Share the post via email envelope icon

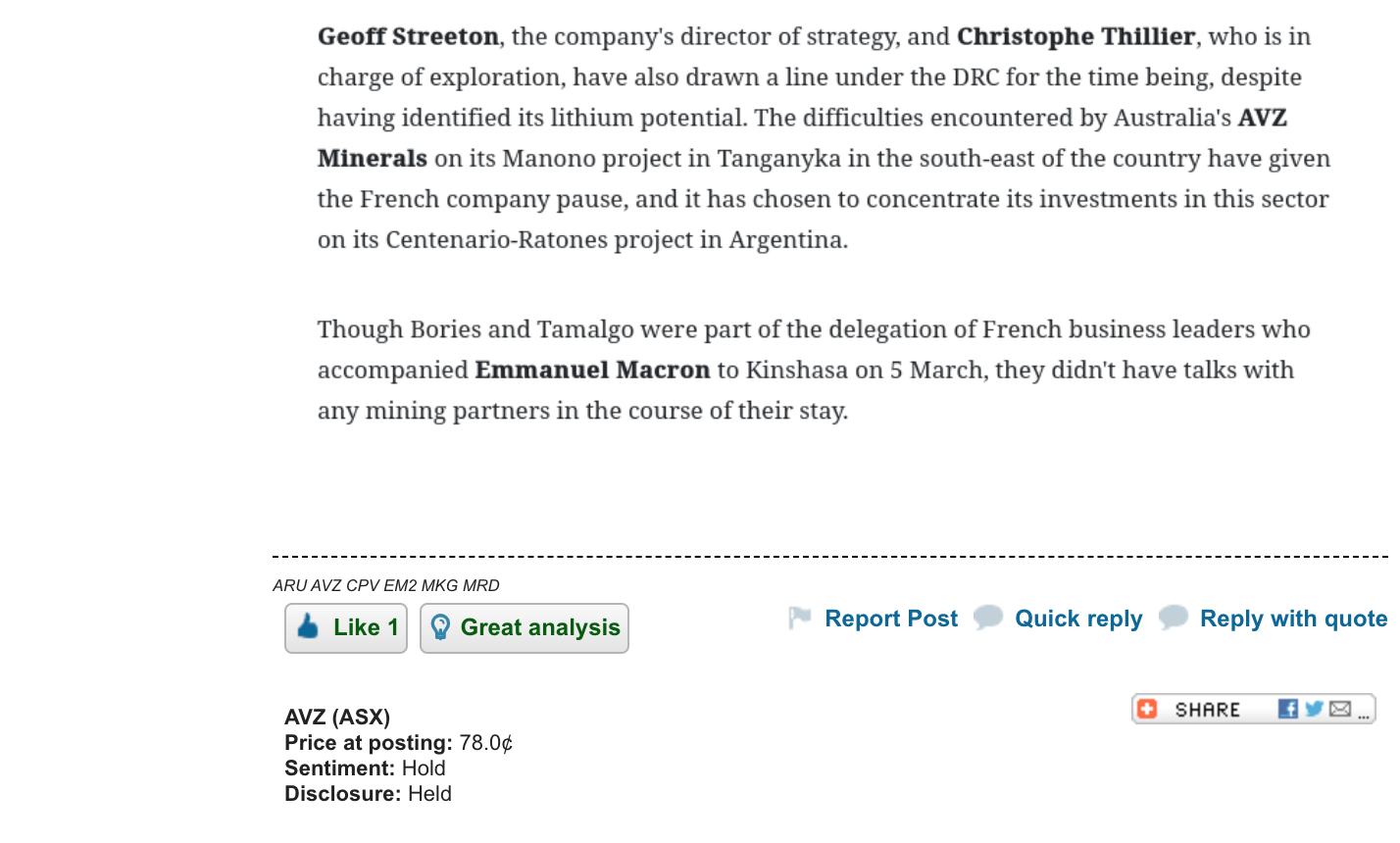click(1340, 709)
